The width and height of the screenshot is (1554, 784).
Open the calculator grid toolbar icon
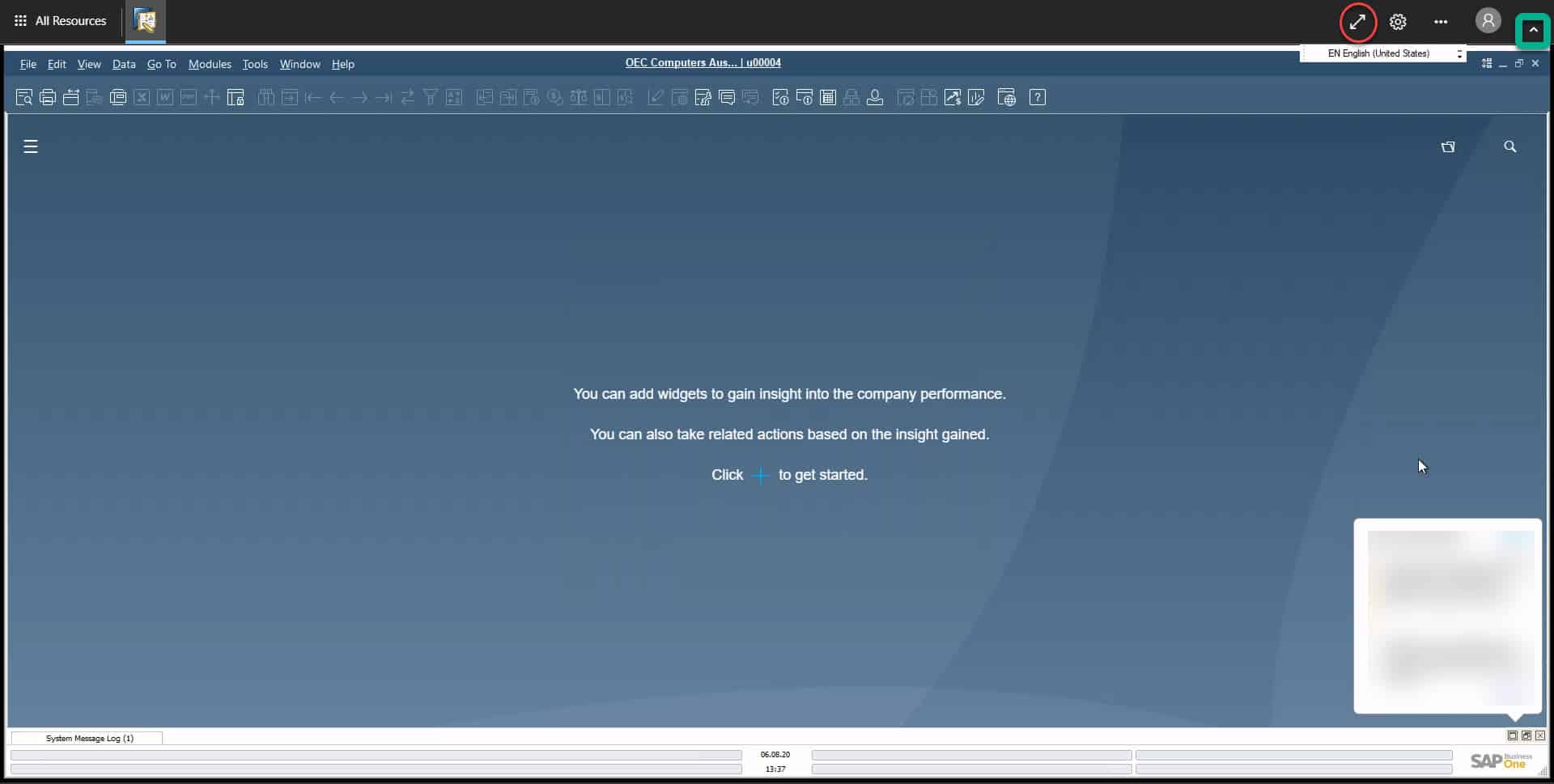click(828, 98)
